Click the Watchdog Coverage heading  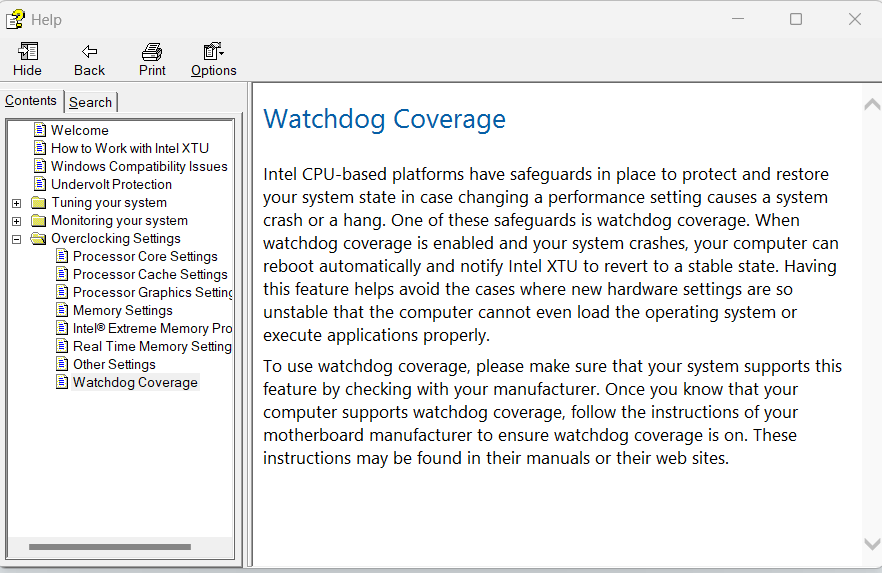(385, 119)
